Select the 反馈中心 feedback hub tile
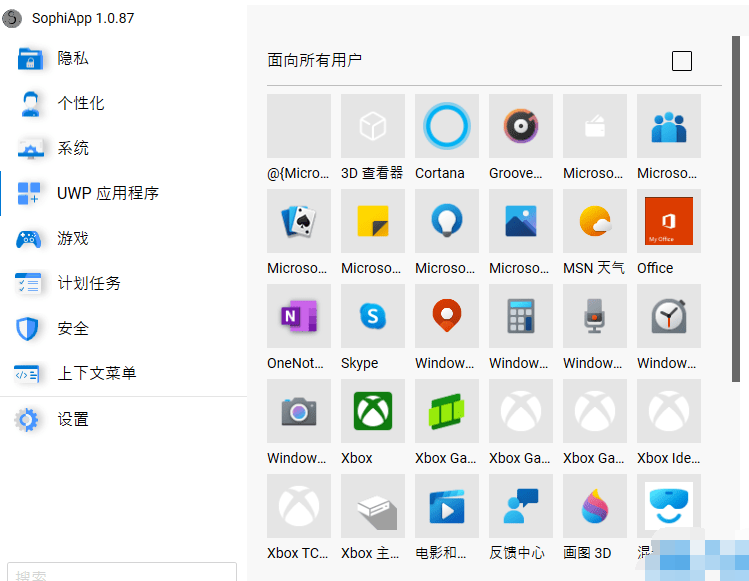 tap(521, 506)
